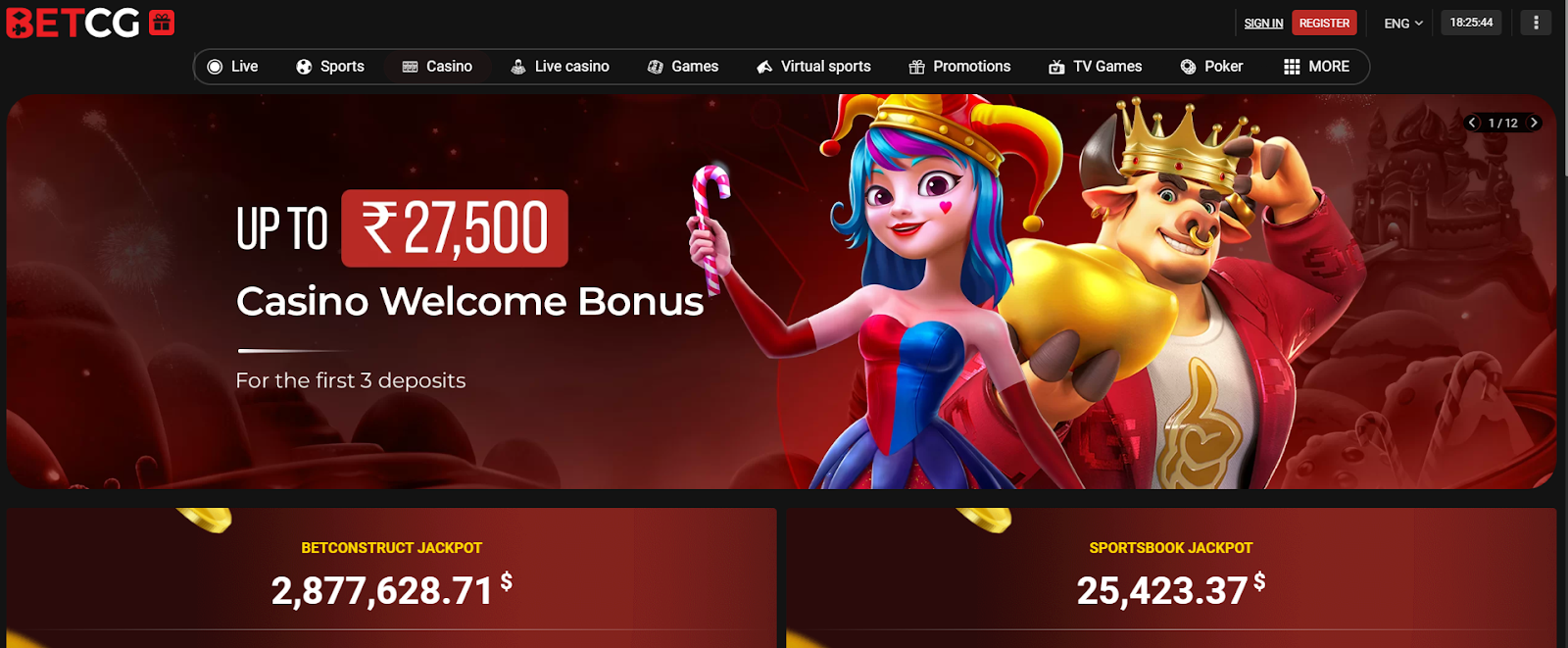Click the Virtual sports icon
This screenshot has width=1568, height=648.
coord(764,67)
